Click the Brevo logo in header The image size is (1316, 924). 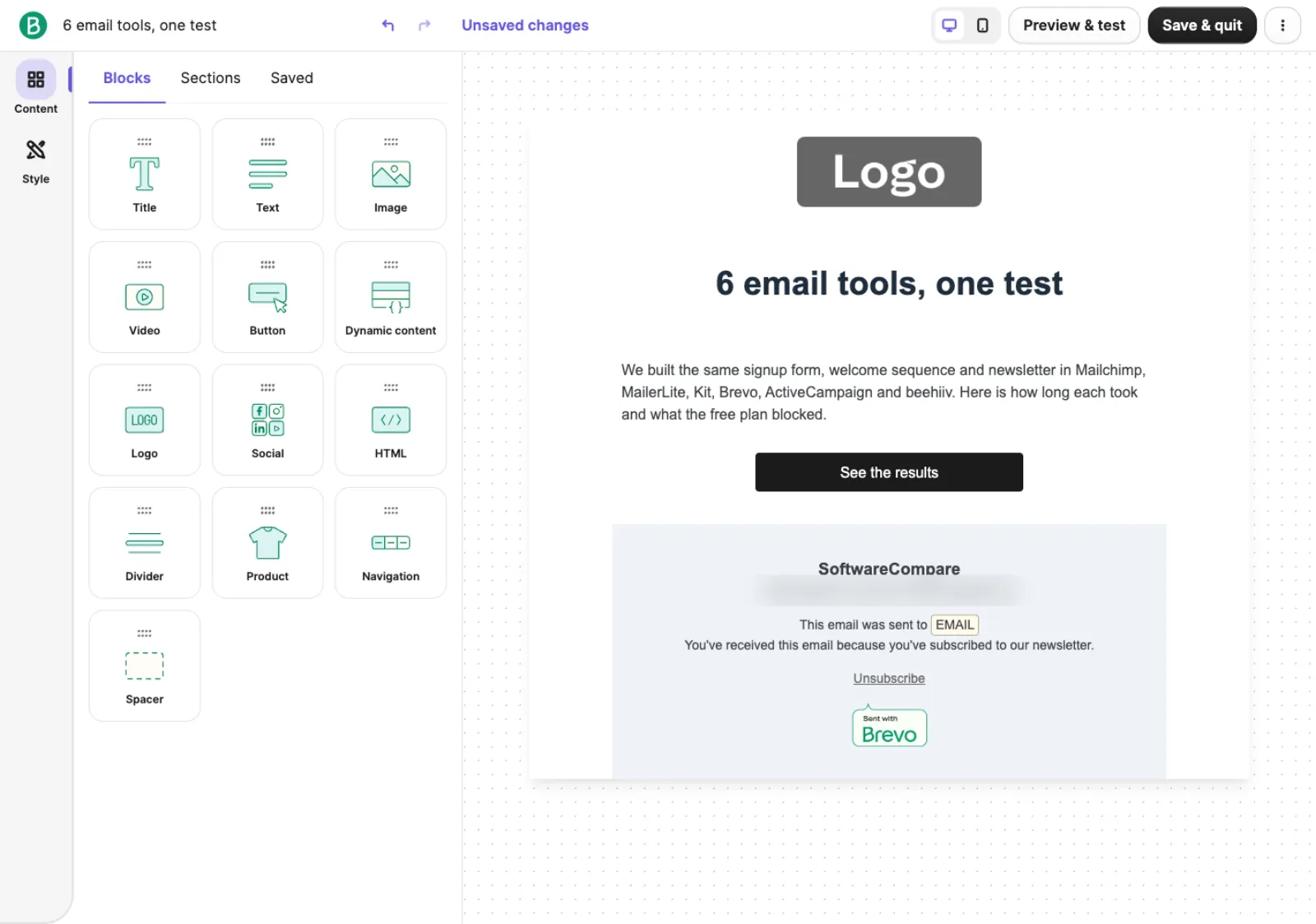[33, 26]
